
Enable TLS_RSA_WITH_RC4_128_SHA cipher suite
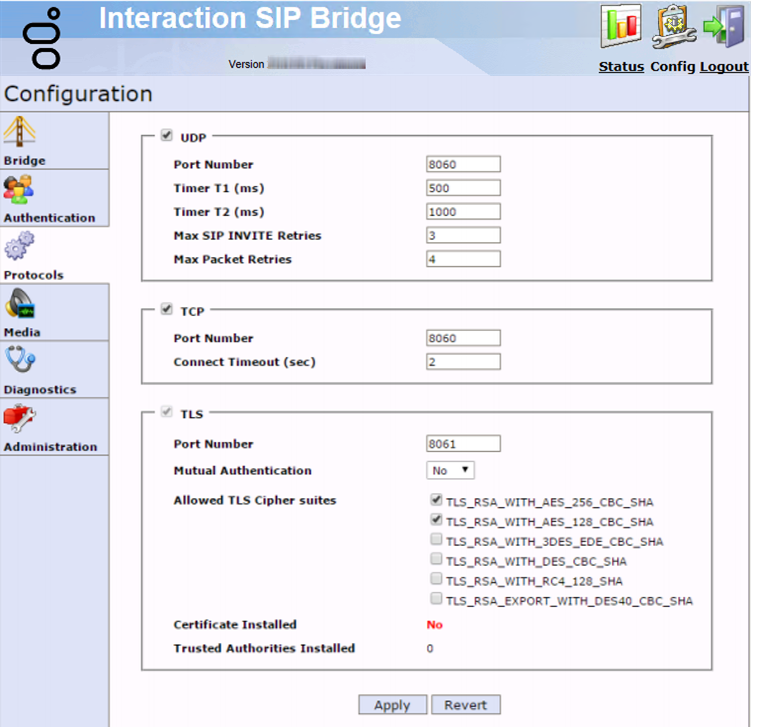point(436,579)
